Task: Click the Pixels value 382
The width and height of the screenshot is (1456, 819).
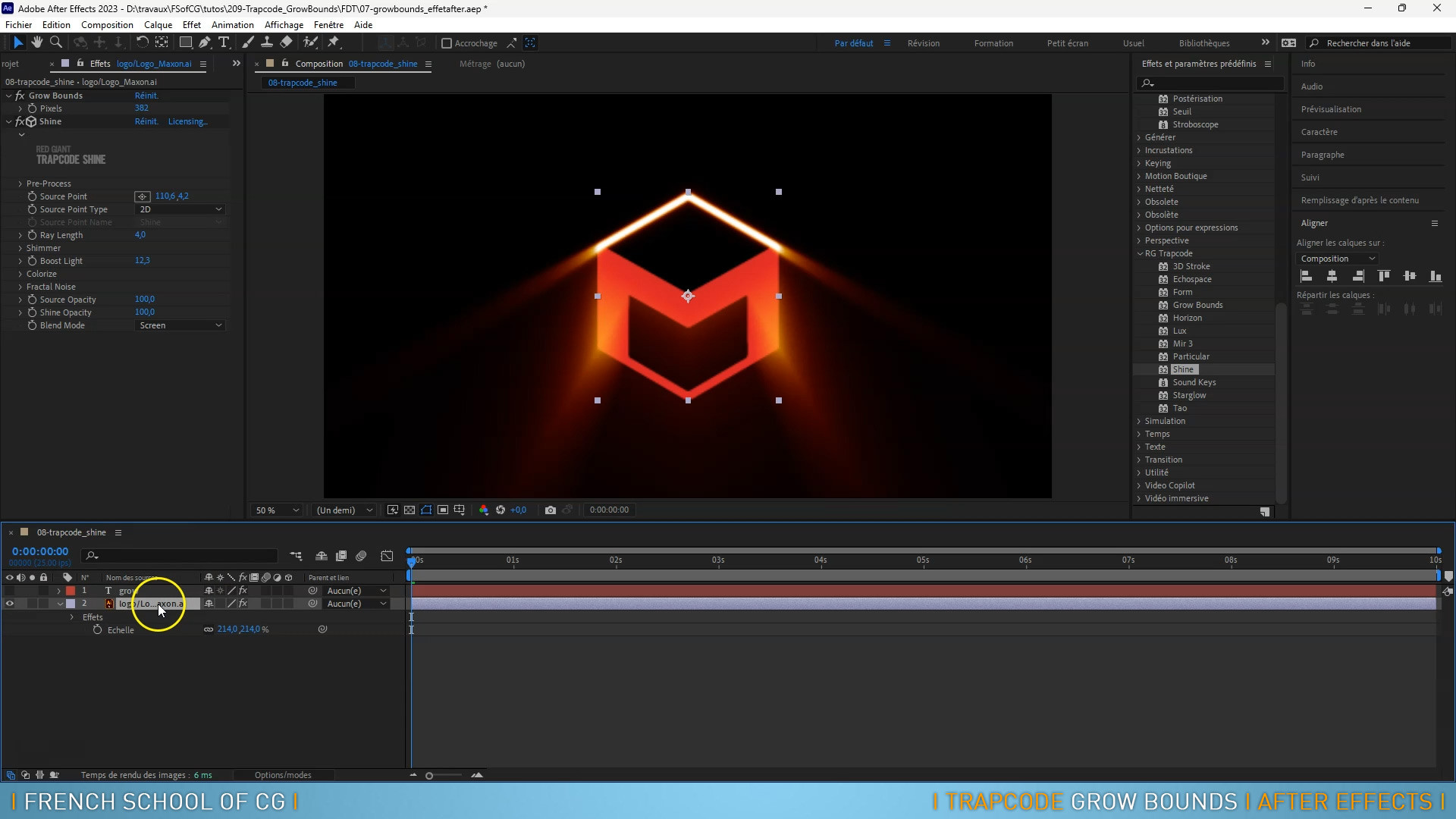Action: tap(142, 108)
